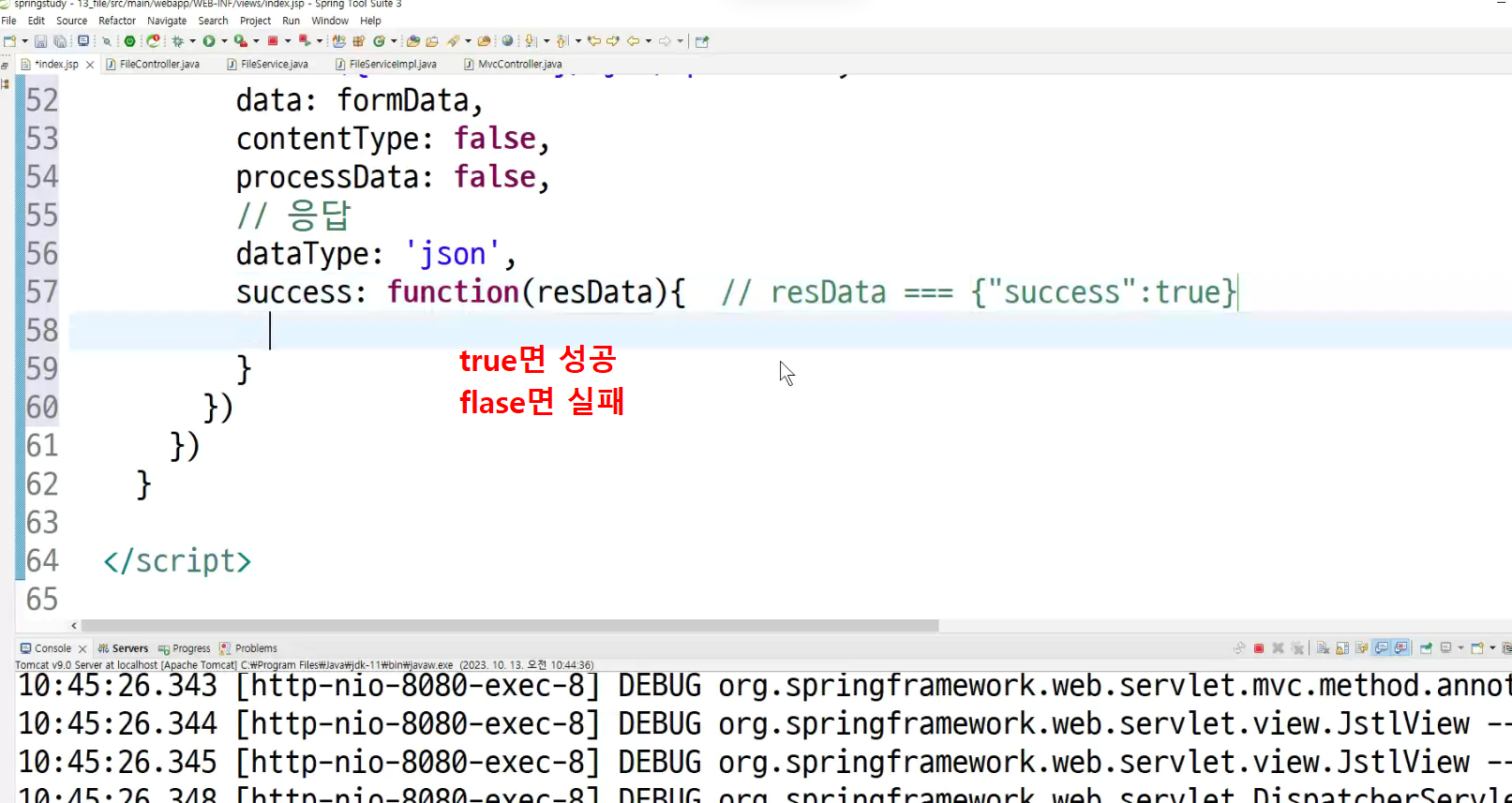This screenshot has width=1512, height=803.
Task: Expand the Run Last Tool dropdown arrow
Action: [256, 41]
